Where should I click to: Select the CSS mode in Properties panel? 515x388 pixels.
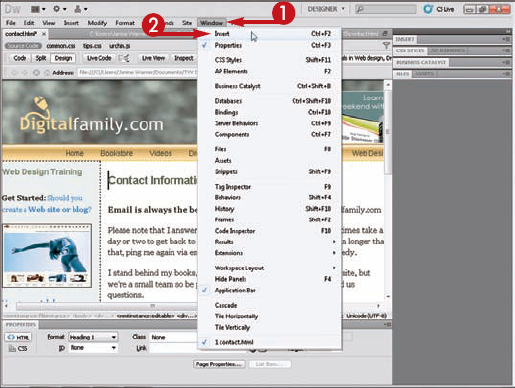[18, 348]
